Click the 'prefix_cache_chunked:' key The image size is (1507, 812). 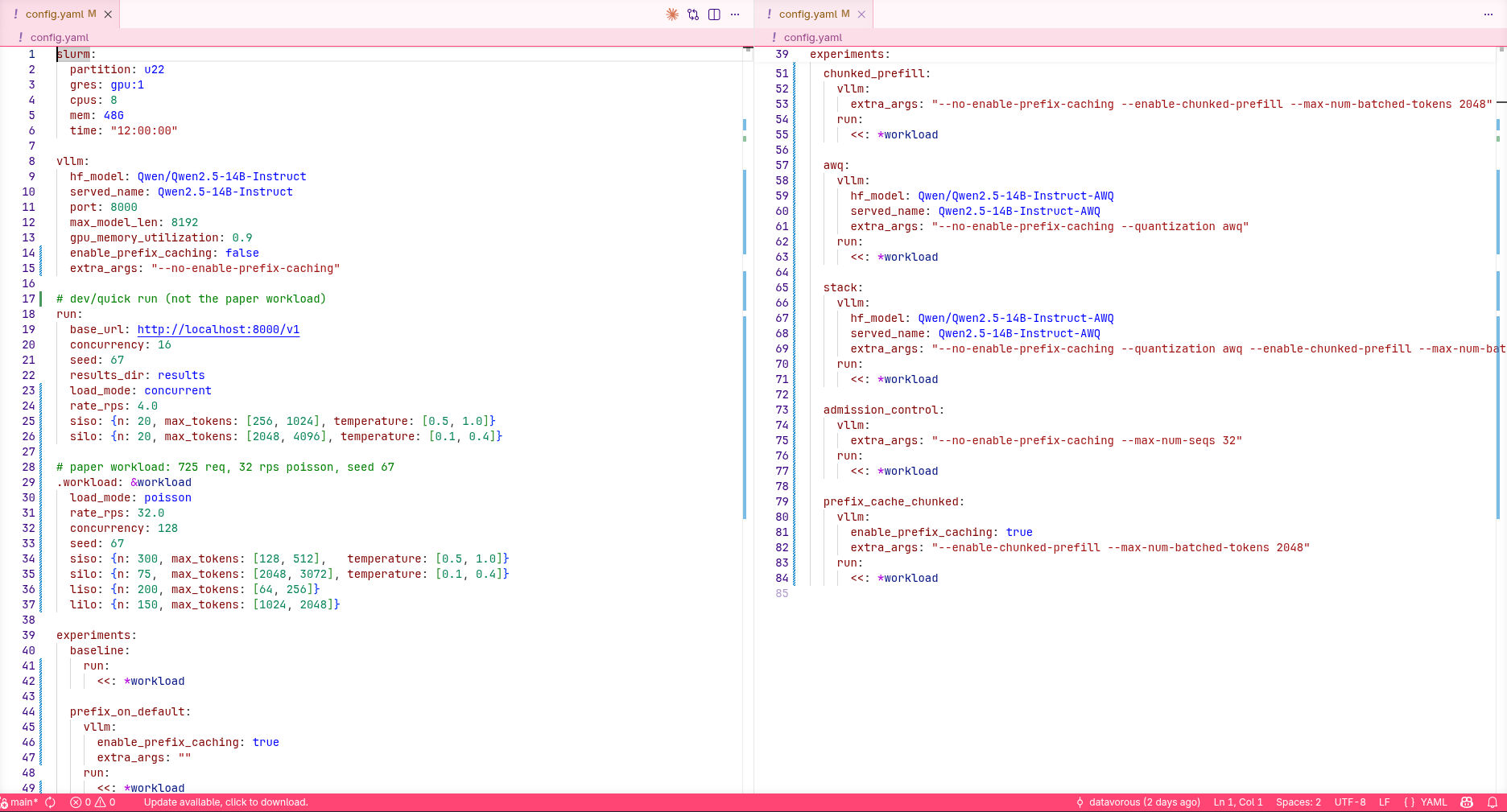(894, 501)
